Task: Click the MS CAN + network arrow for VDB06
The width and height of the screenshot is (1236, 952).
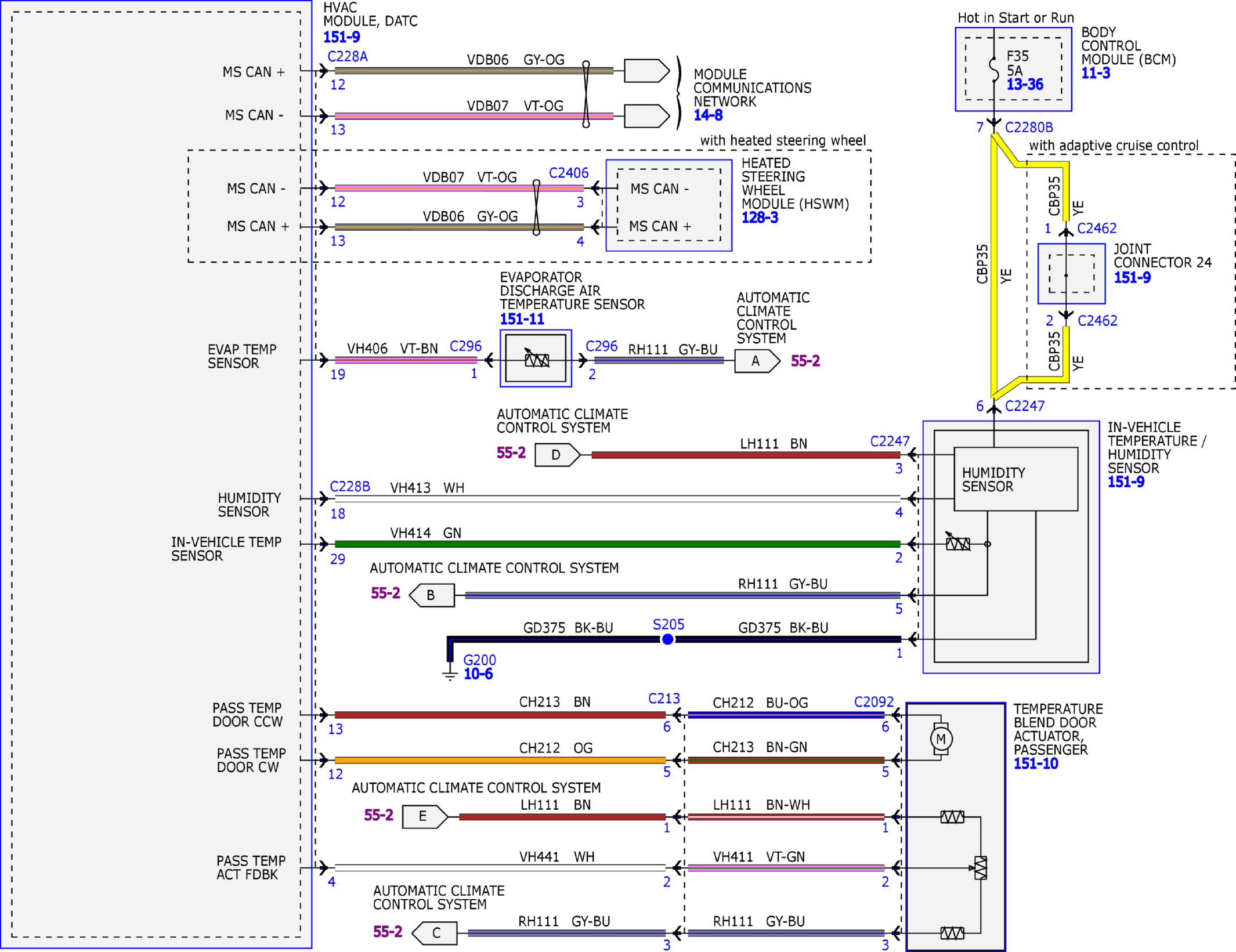Action: click(647, 71)
